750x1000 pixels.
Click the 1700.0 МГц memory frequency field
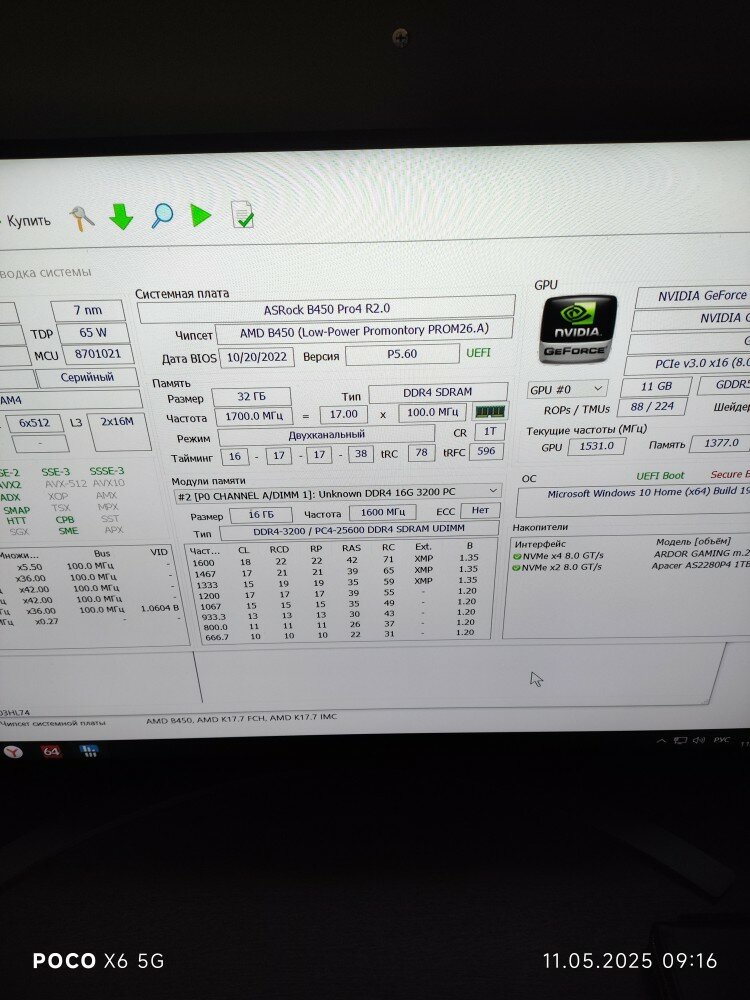click(x=254, y=416)
